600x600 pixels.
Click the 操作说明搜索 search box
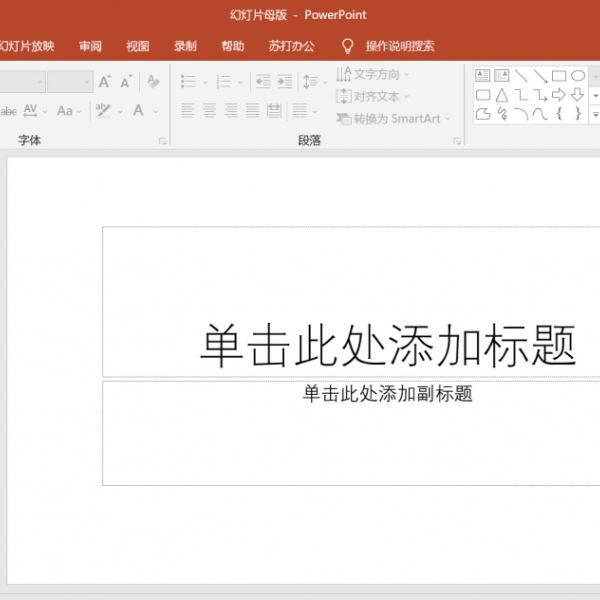click(x=399, y=46)
